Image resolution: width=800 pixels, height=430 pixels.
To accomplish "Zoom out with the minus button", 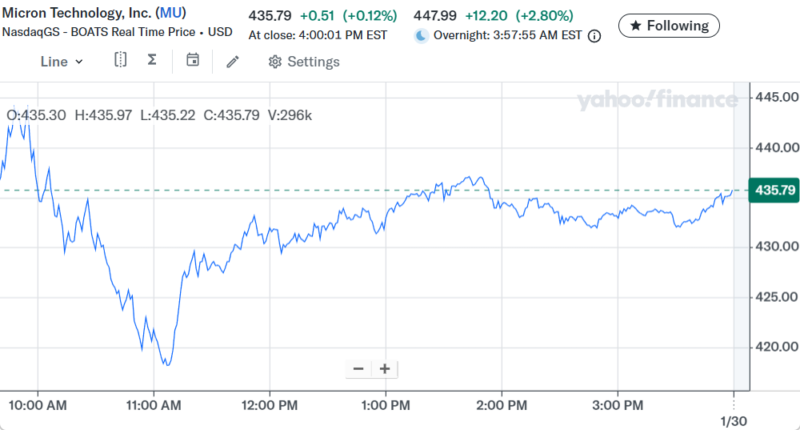I will pos(358,369).
